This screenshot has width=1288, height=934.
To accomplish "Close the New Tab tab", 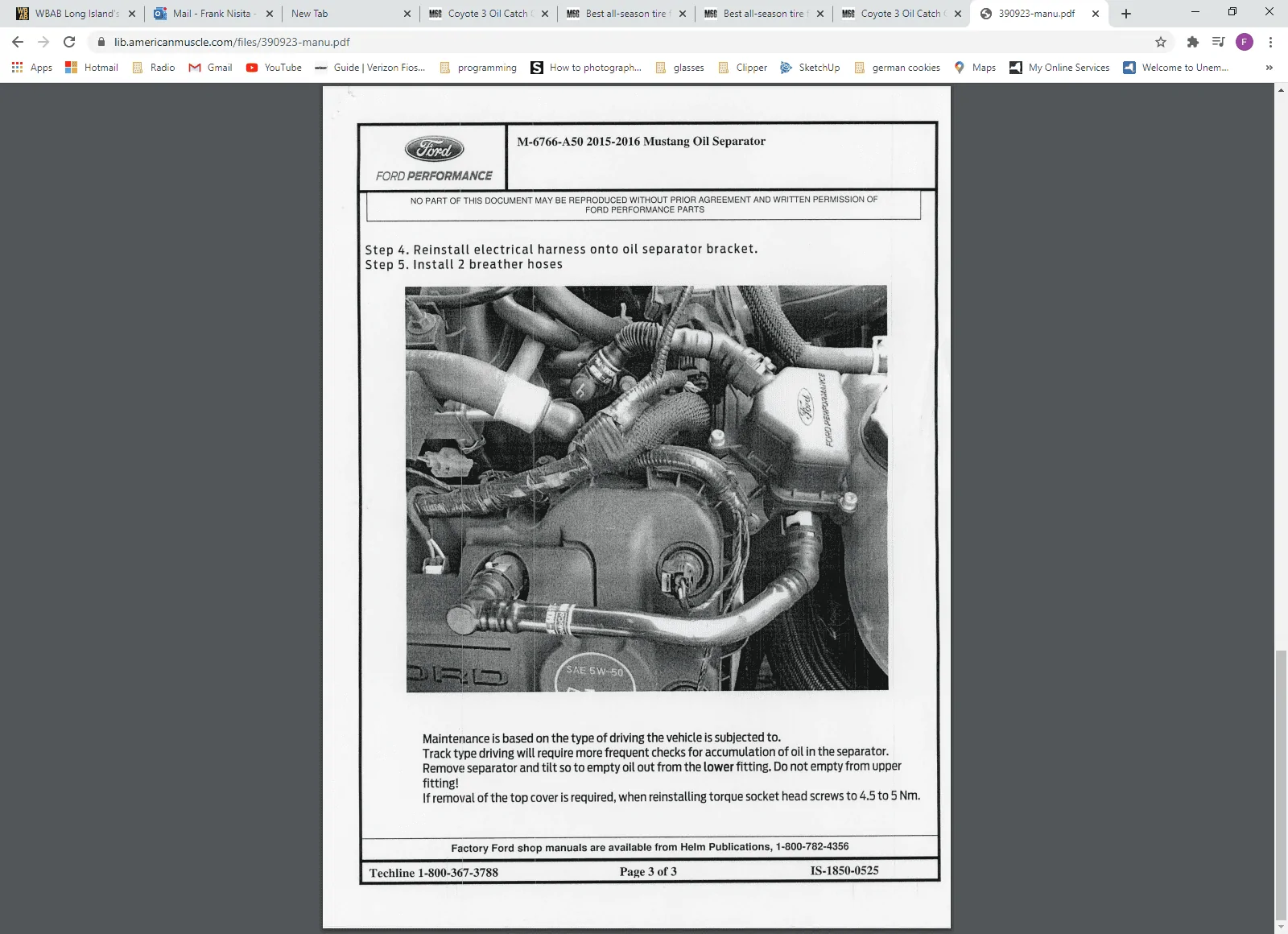I will click(407, 14).
